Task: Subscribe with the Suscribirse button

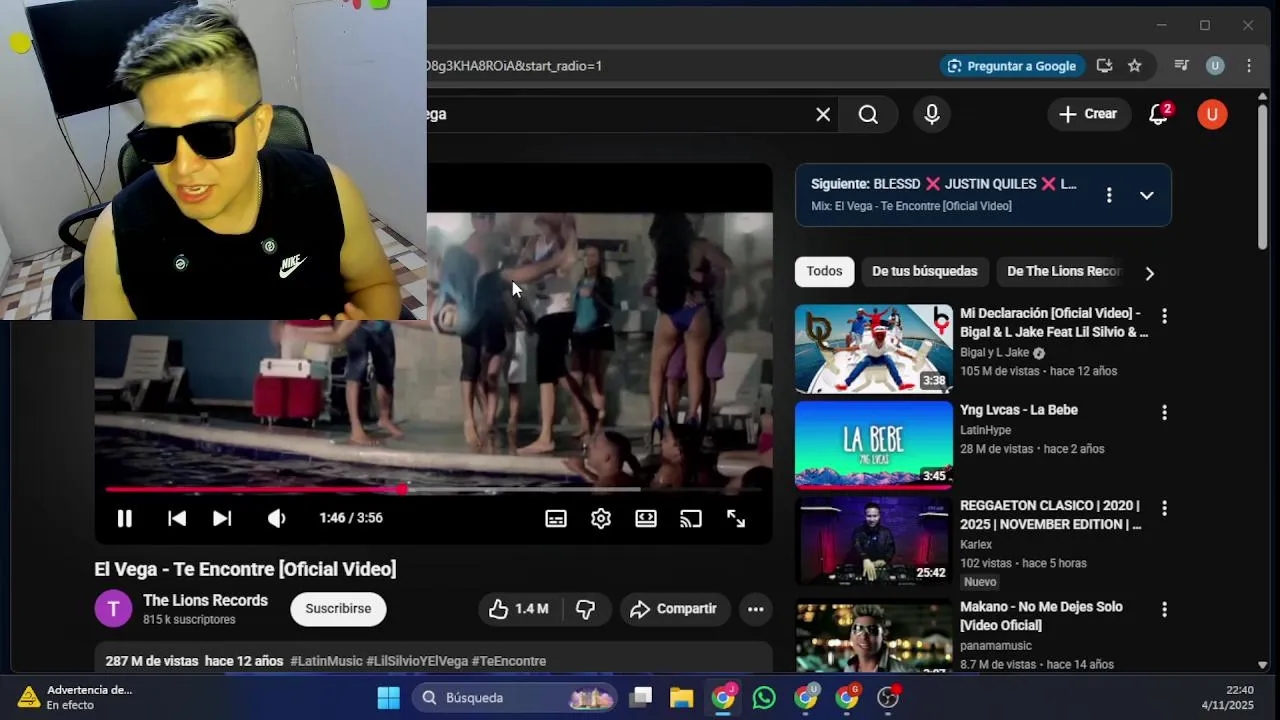Action: click(x=338, y=609)
